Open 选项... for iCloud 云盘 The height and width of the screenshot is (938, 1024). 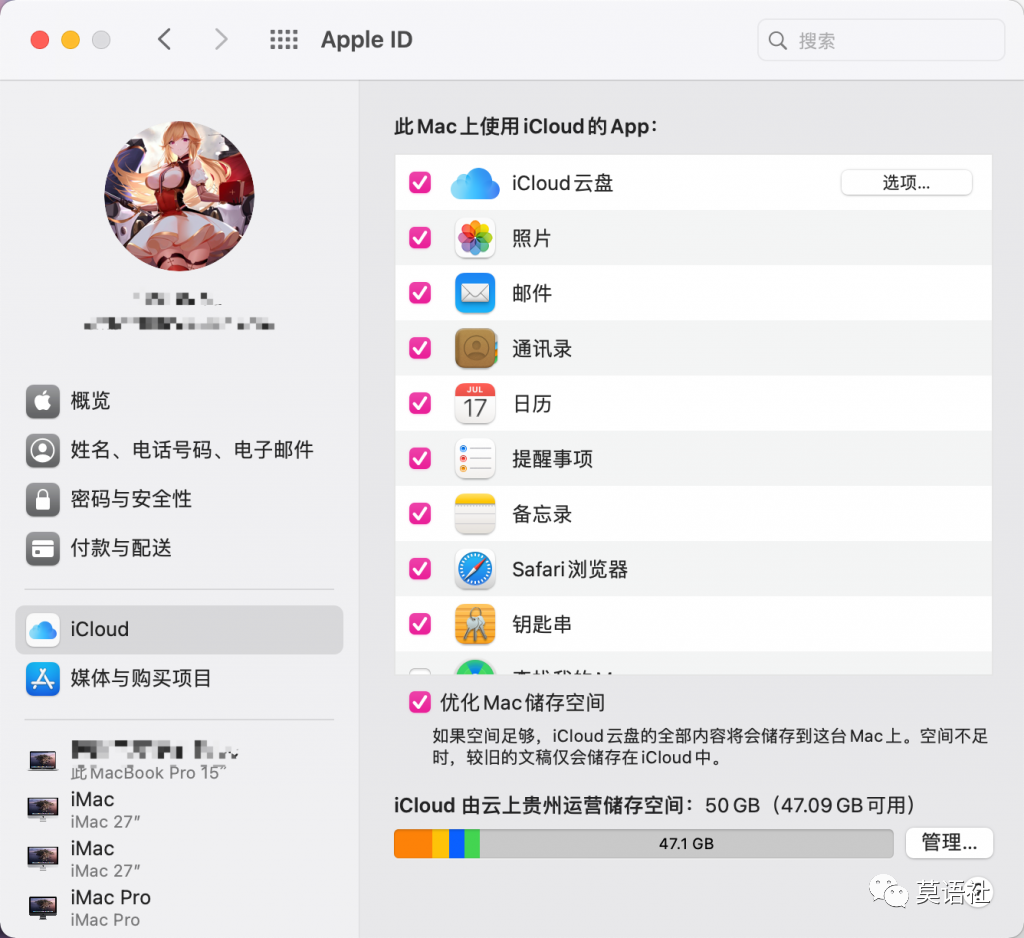906,182
